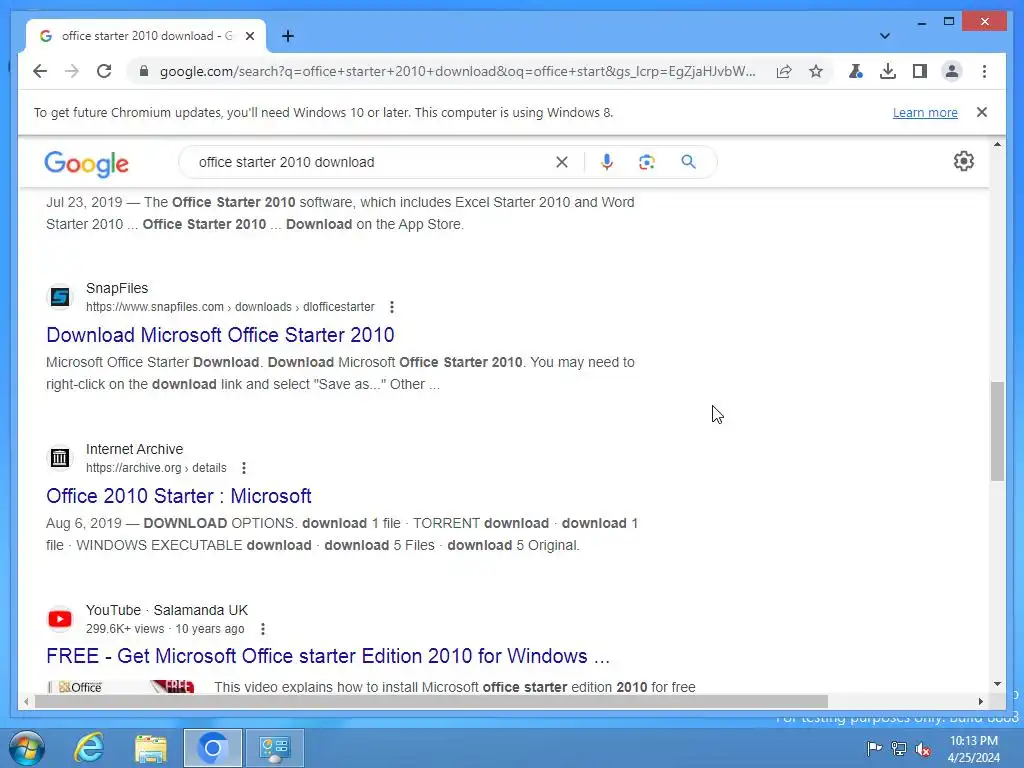Click the address bar URL

point(457,71)
